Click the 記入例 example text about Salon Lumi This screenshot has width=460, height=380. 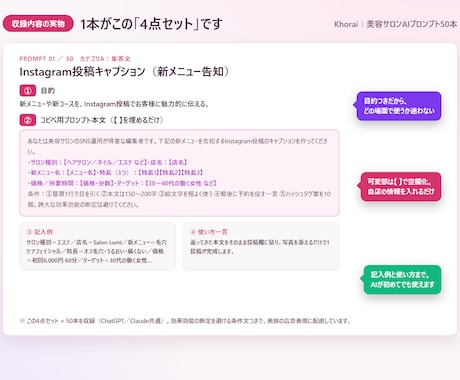pyautogui.click(x=97, y=251)
